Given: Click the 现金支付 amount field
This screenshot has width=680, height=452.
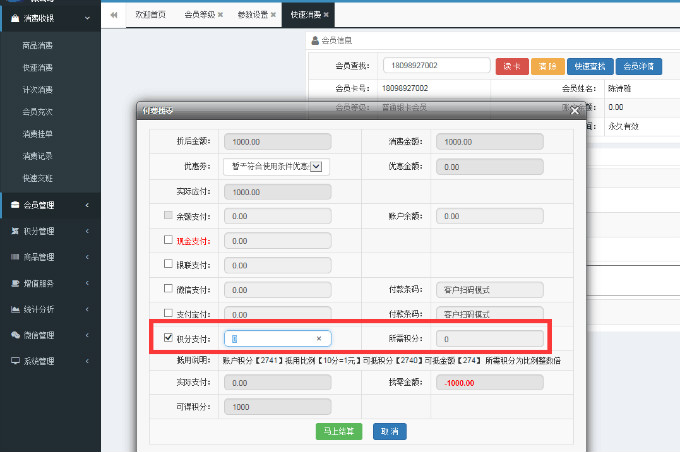Looking at the screenshot, I should [x=278, y=241].
